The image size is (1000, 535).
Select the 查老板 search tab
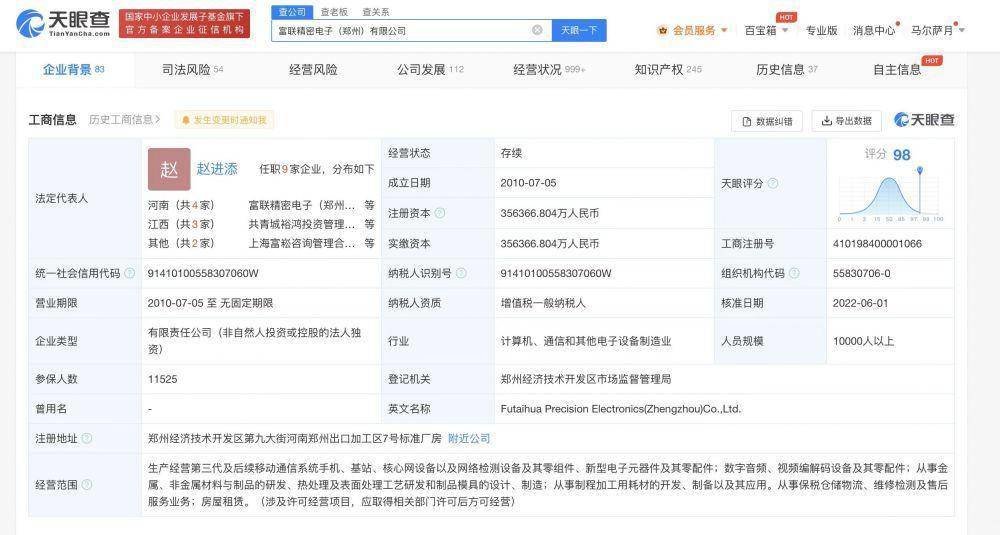334,11
